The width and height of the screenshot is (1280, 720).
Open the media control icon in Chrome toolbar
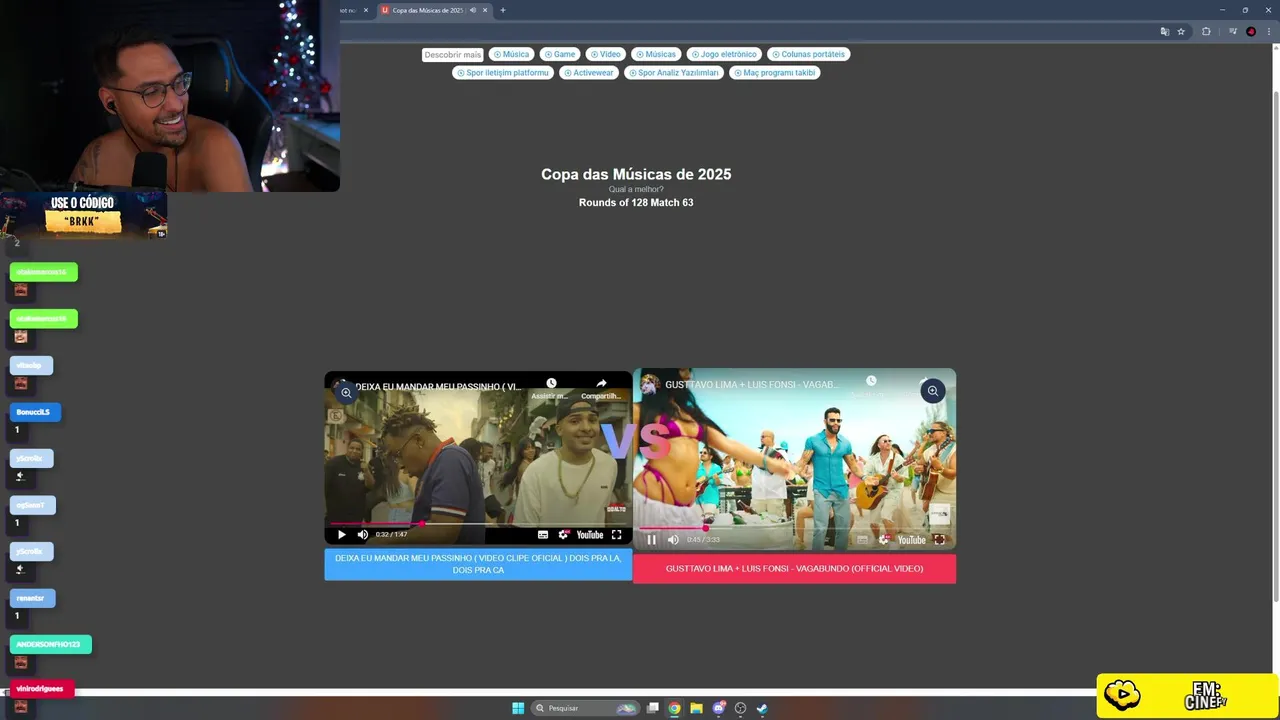[x=1233, y=31]
